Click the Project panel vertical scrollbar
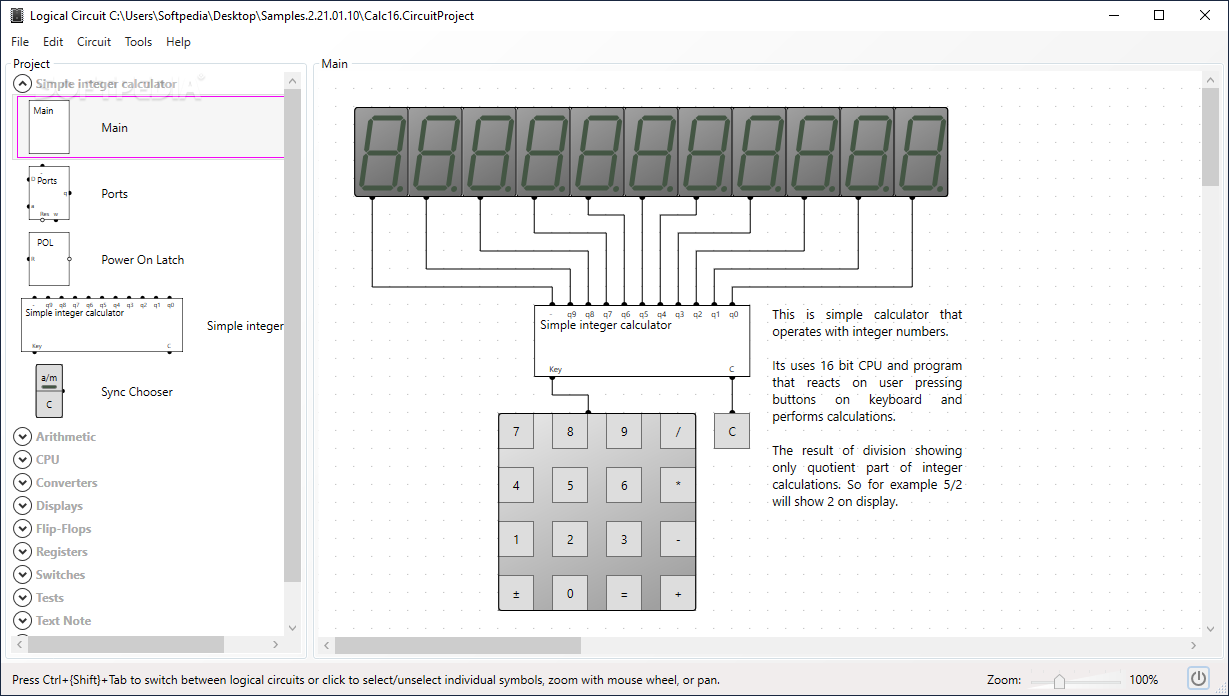 point(292,335)
